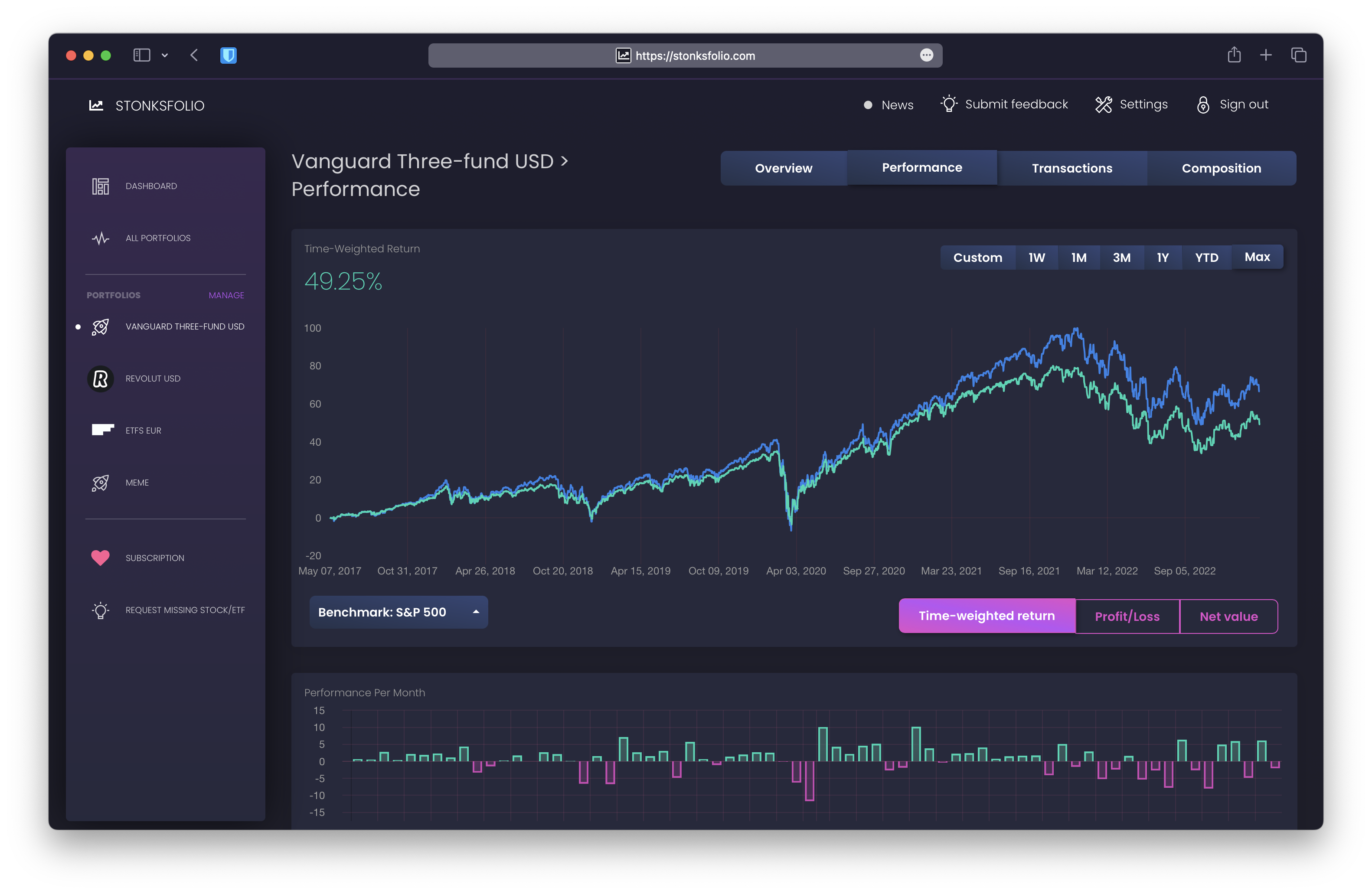Click the Request Missing Stock lightbulb icon

pyautogui.click(x=100, y=610)
